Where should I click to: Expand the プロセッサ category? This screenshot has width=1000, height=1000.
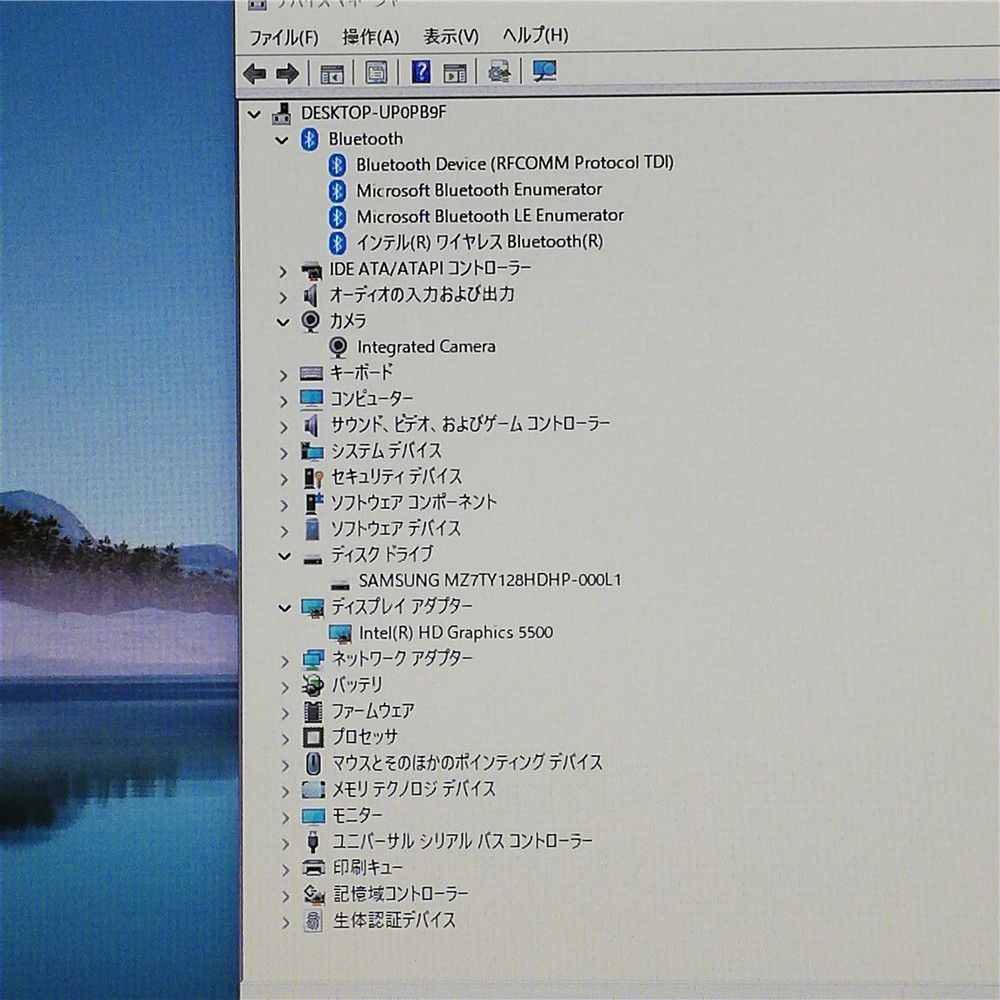coord(285,738)
